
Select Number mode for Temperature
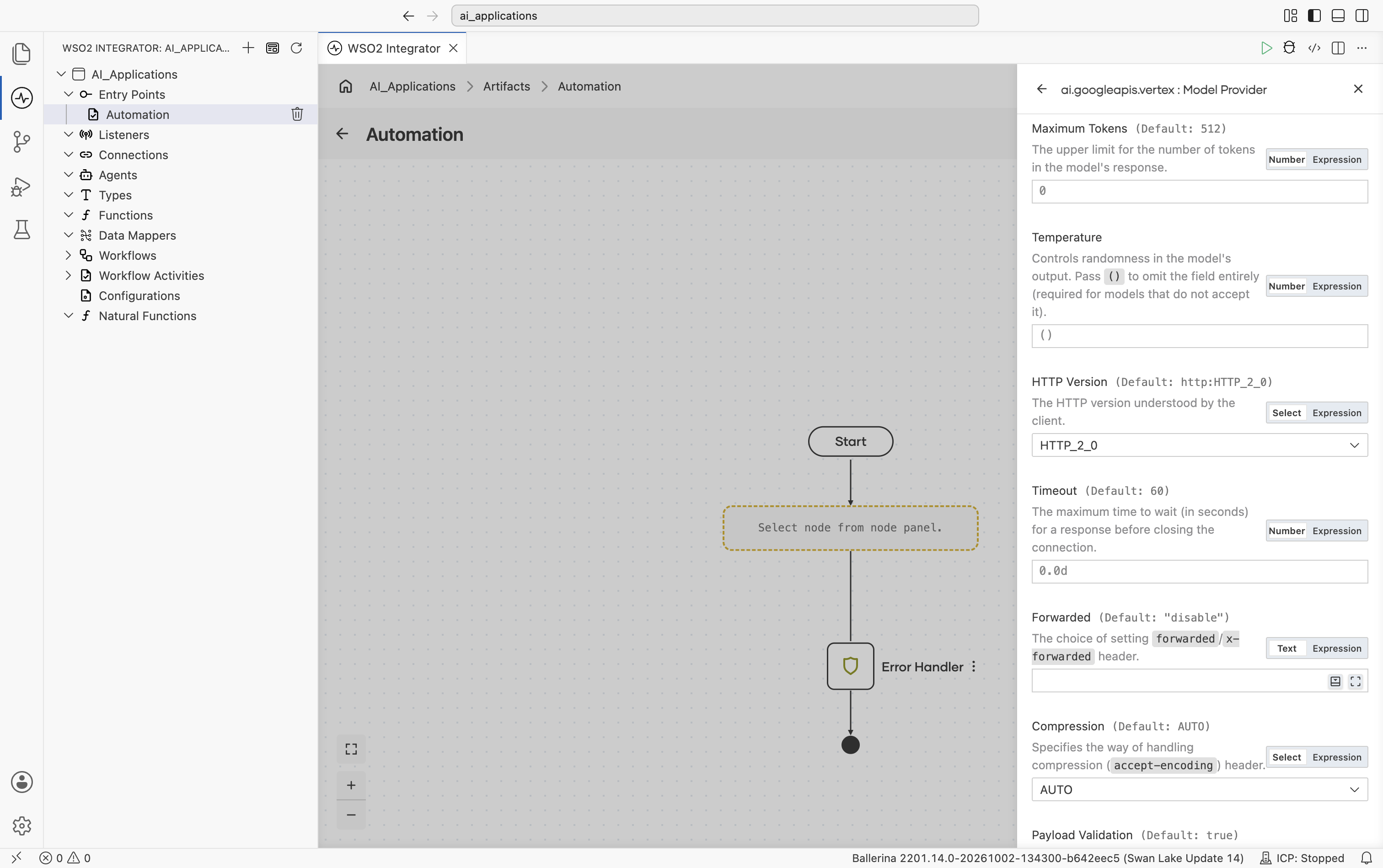1287,286
